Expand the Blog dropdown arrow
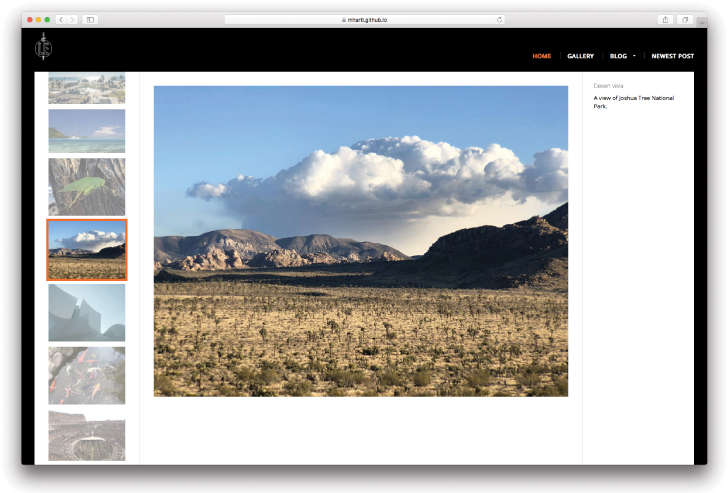The height and width of the screenshot is (493, 728). pyautogui.click(x=634, y=56)
